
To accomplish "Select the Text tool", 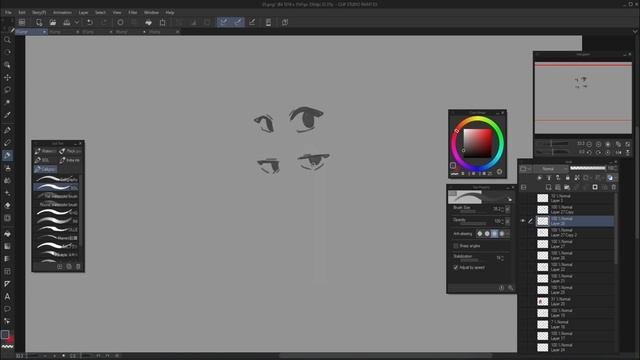I will 7,297.
